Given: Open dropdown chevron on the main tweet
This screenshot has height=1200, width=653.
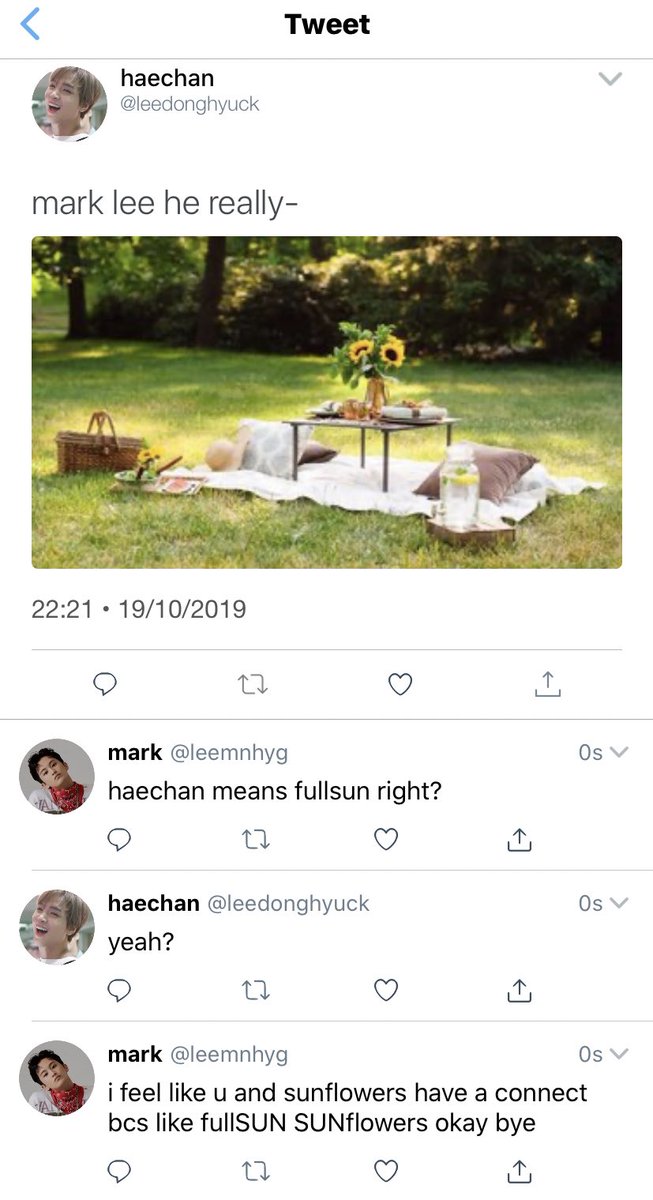Looking at the screenshot, I should coord(609,79).
